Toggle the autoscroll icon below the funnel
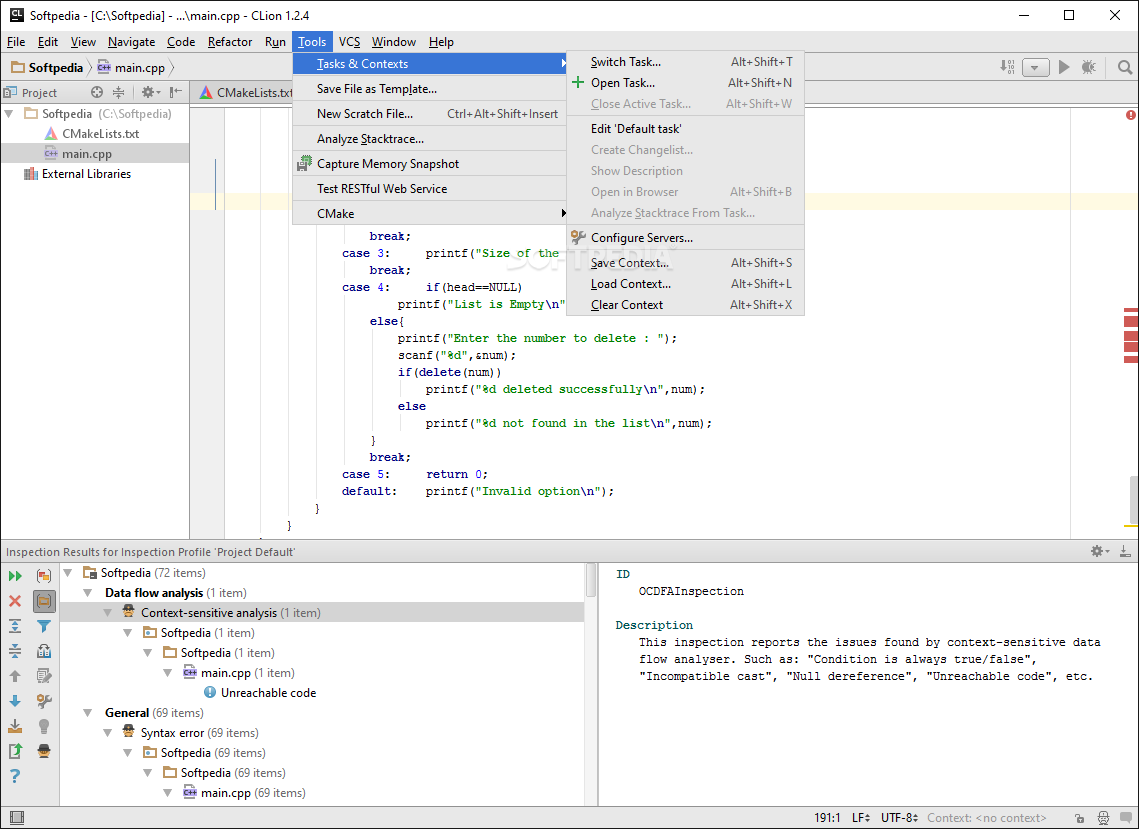This screenshot has width=1139, height=829. [x=44, y=651]
